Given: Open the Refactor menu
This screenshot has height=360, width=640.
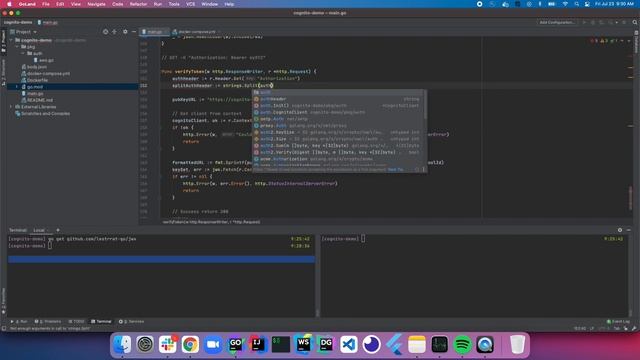Looking at the screenshot, I should 138,4.
